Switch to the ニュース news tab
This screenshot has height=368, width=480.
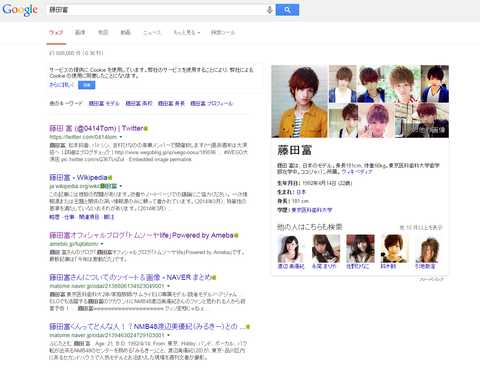point(152,32)
